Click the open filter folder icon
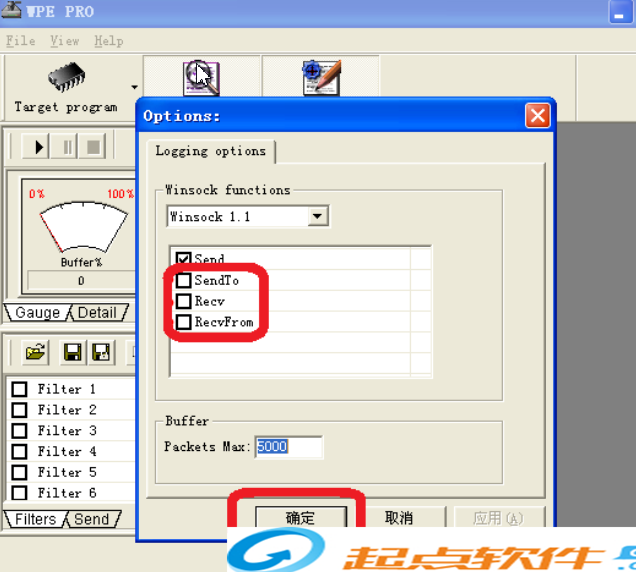The width and height of the screenshot is (636, 572). (x=36, y=352)
